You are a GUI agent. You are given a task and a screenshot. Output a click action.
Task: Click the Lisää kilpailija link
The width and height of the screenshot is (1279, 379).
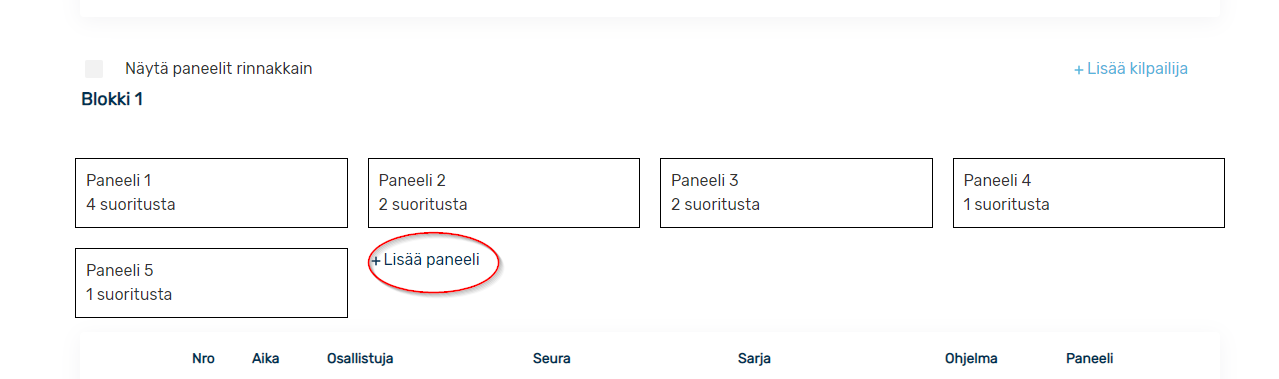[x=1131, y=69]
